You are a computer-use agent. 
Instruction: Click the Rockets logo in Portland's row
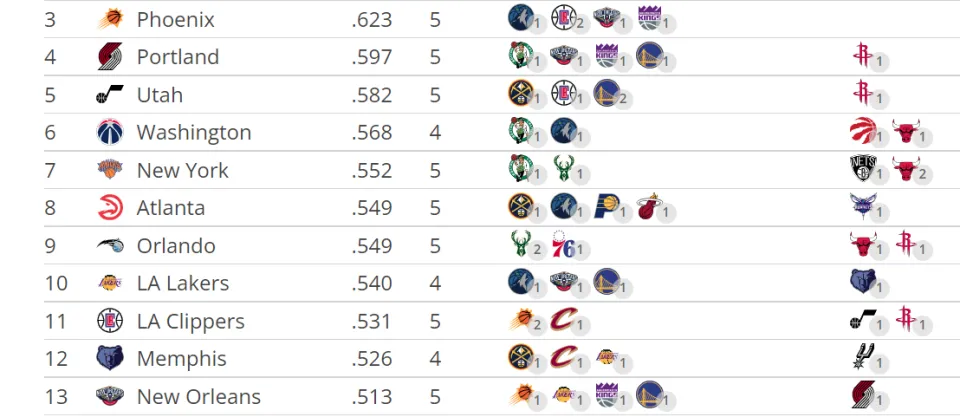(x=862, y=54)
